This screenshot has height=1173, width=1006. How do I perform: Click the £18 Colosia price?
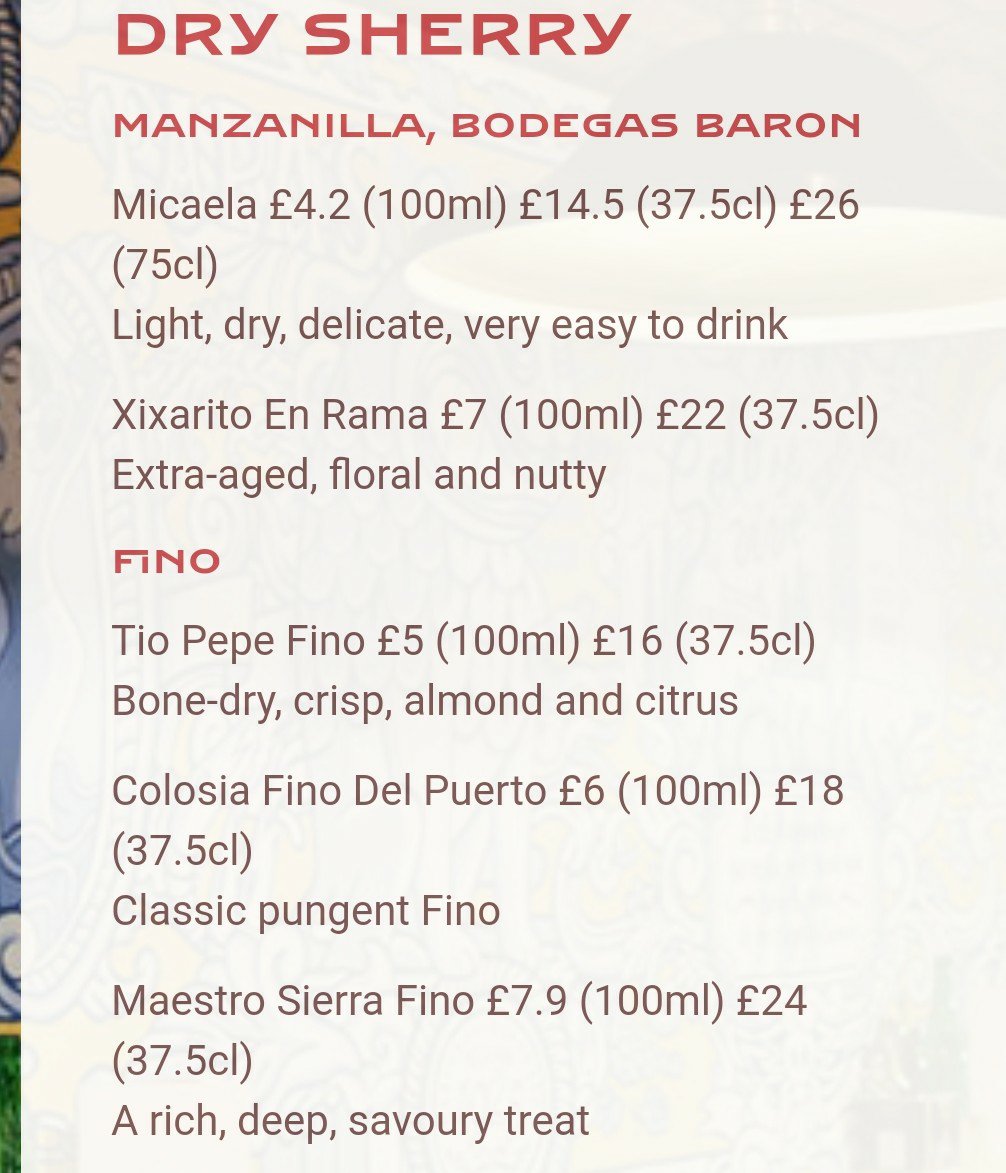[x=810, y=791]
